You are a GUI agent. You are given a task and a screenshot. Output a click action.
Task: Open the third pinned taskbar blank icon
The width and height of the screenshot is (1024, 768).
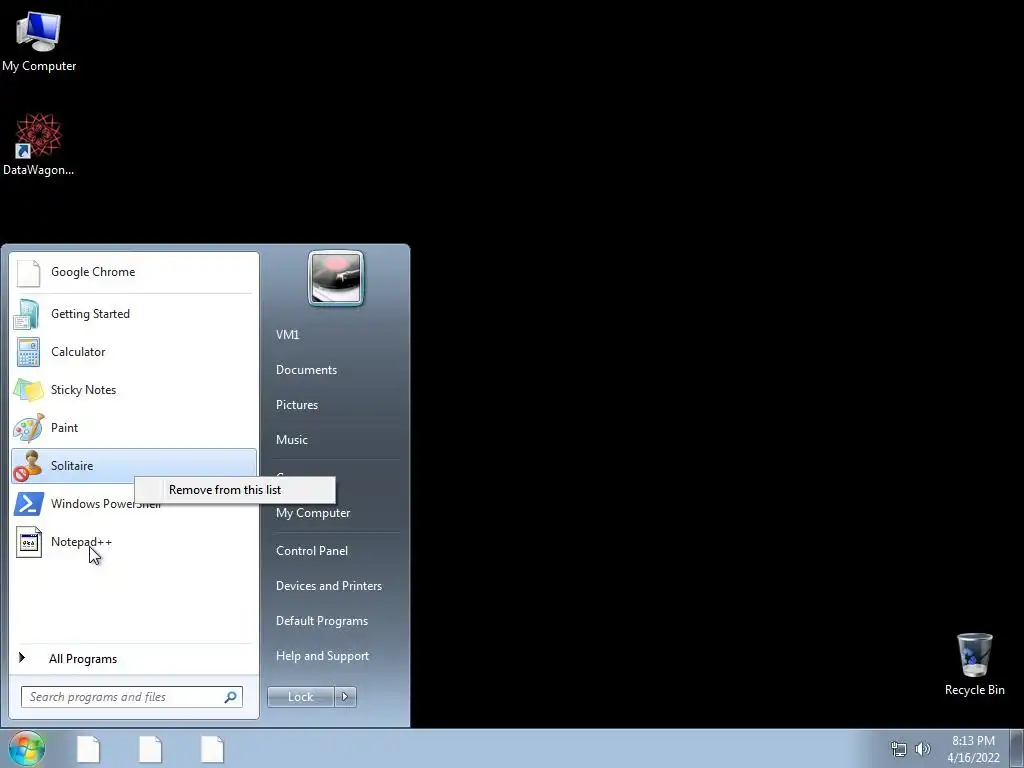tap(212, 749)
